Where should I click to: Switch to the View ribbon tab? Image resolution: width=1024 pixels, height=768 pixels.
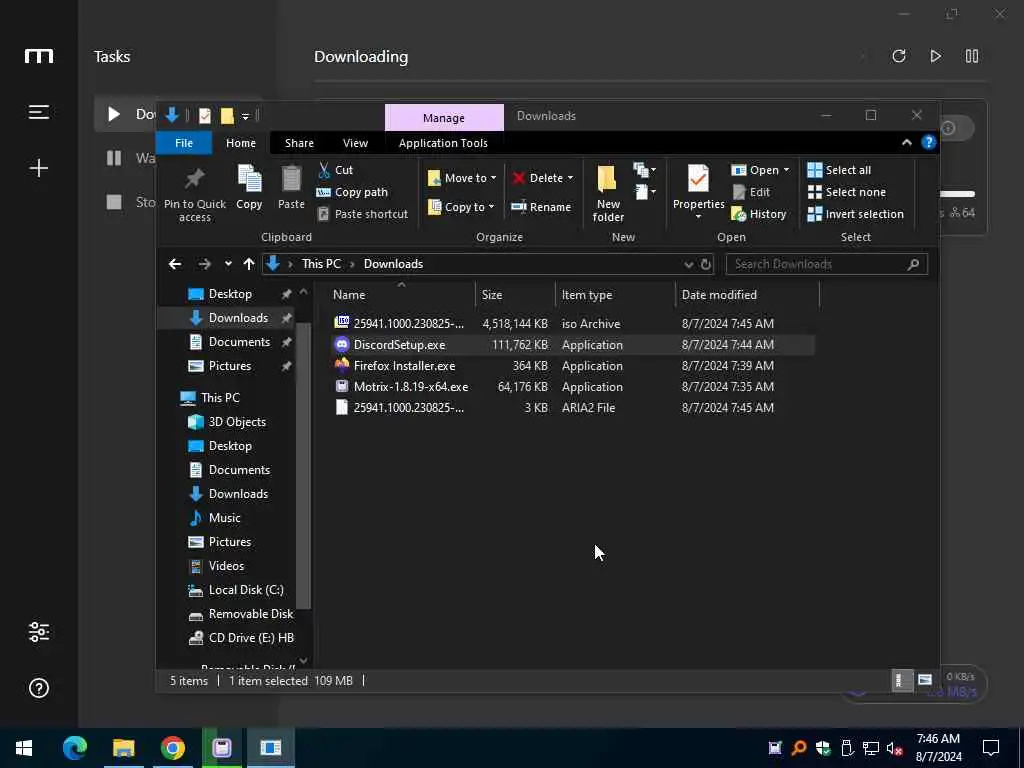(355, 143)
